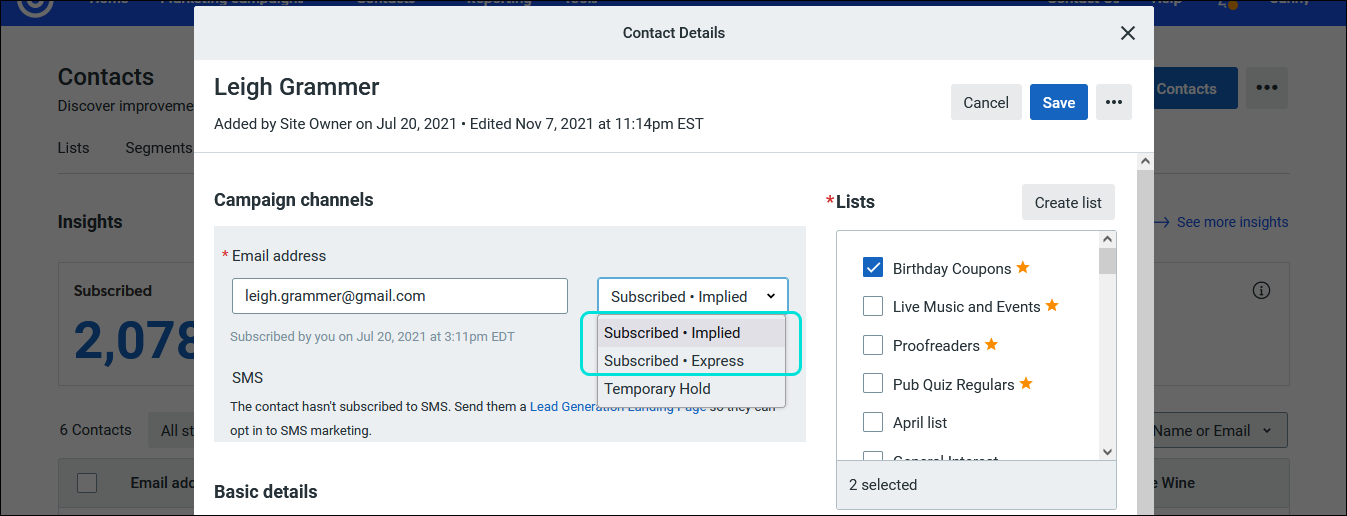This screenshot has height=516, width=1347.
Task: Click the Create list button
Action: coord(1068,202)
